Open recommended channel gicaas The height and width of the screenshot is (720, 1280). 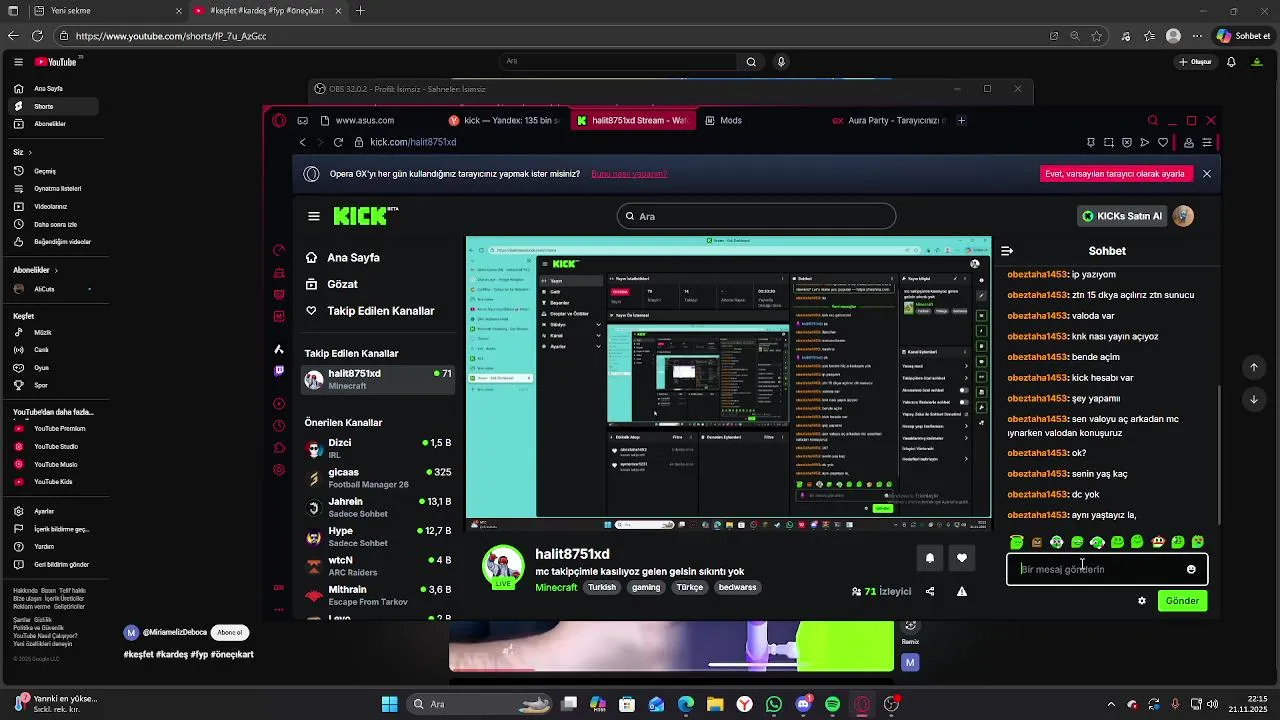click(378, 478)
